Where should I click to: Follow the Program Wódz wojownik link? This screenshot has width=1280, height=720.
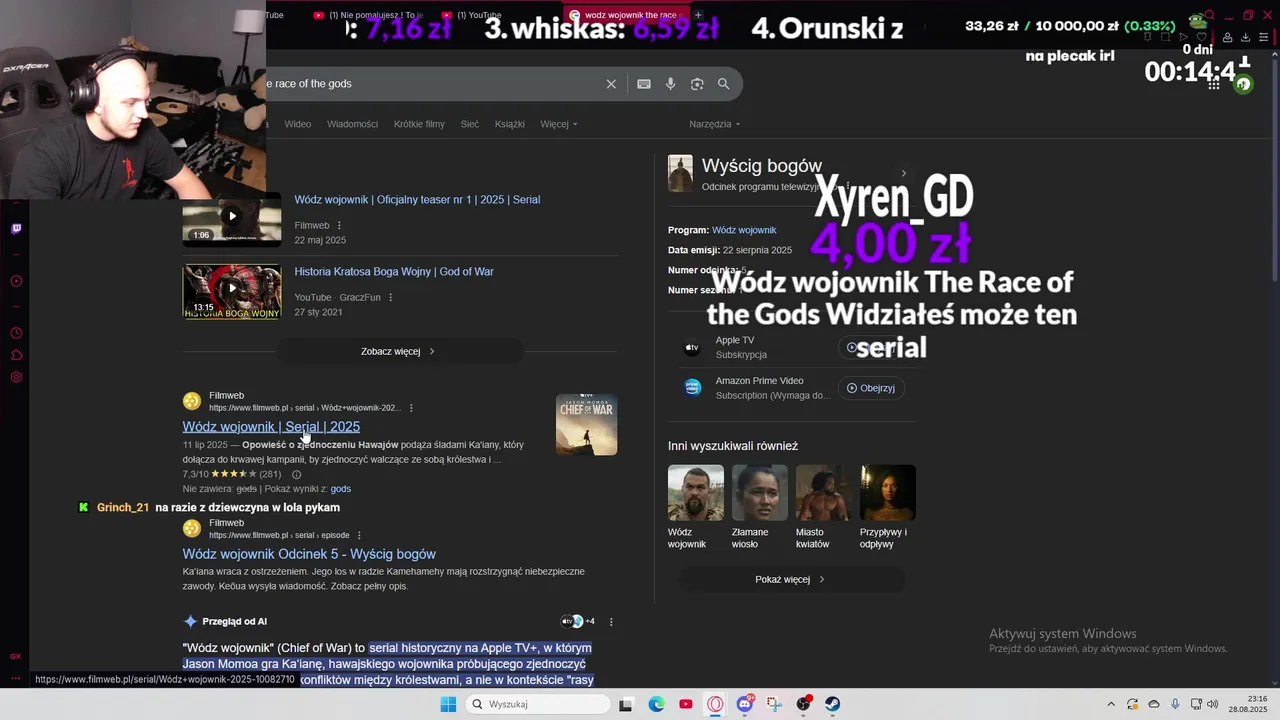point(744,230)
